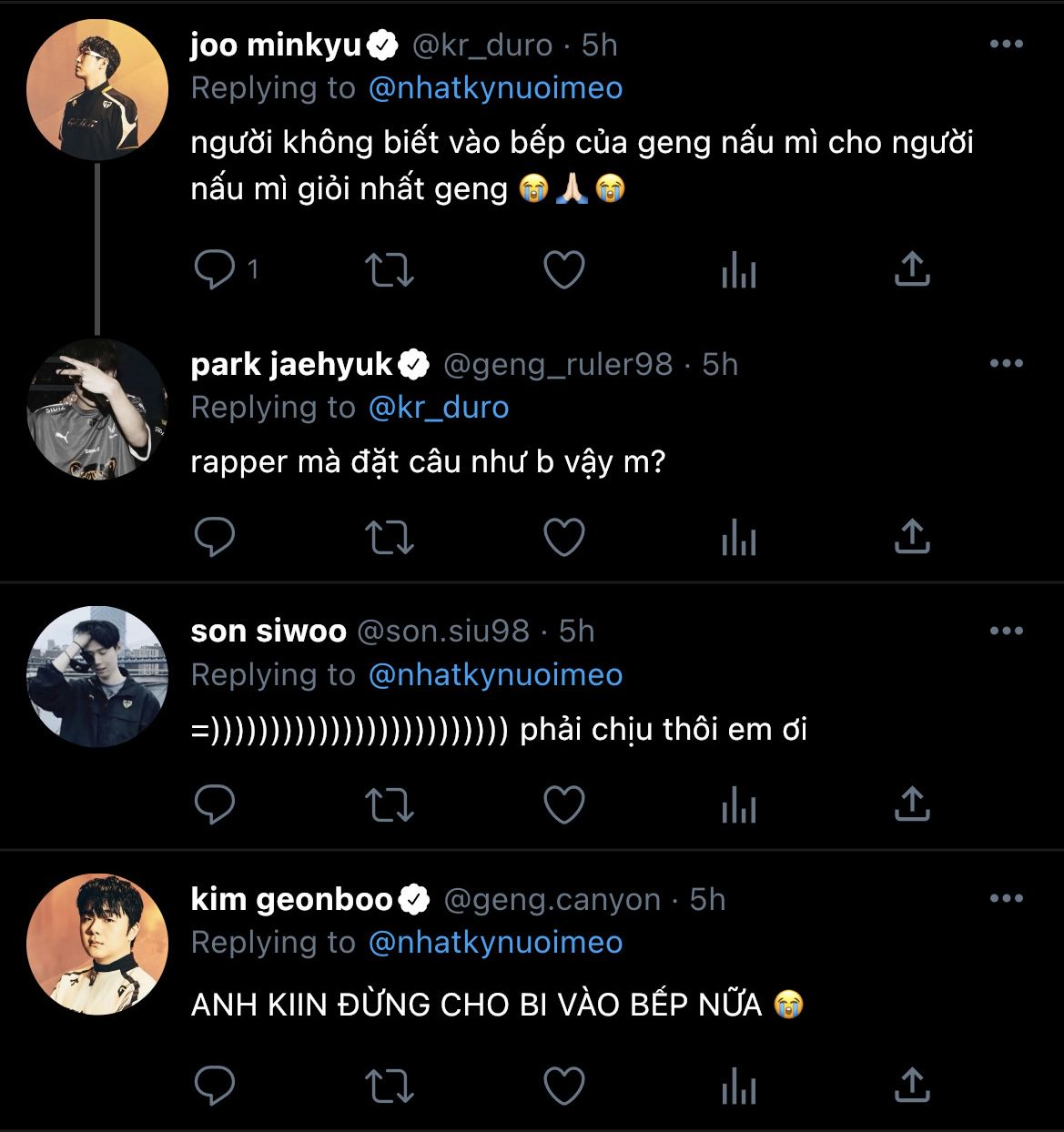
Task: View analytics on joo minkyu's tweet
Action: tap(738, 269)
